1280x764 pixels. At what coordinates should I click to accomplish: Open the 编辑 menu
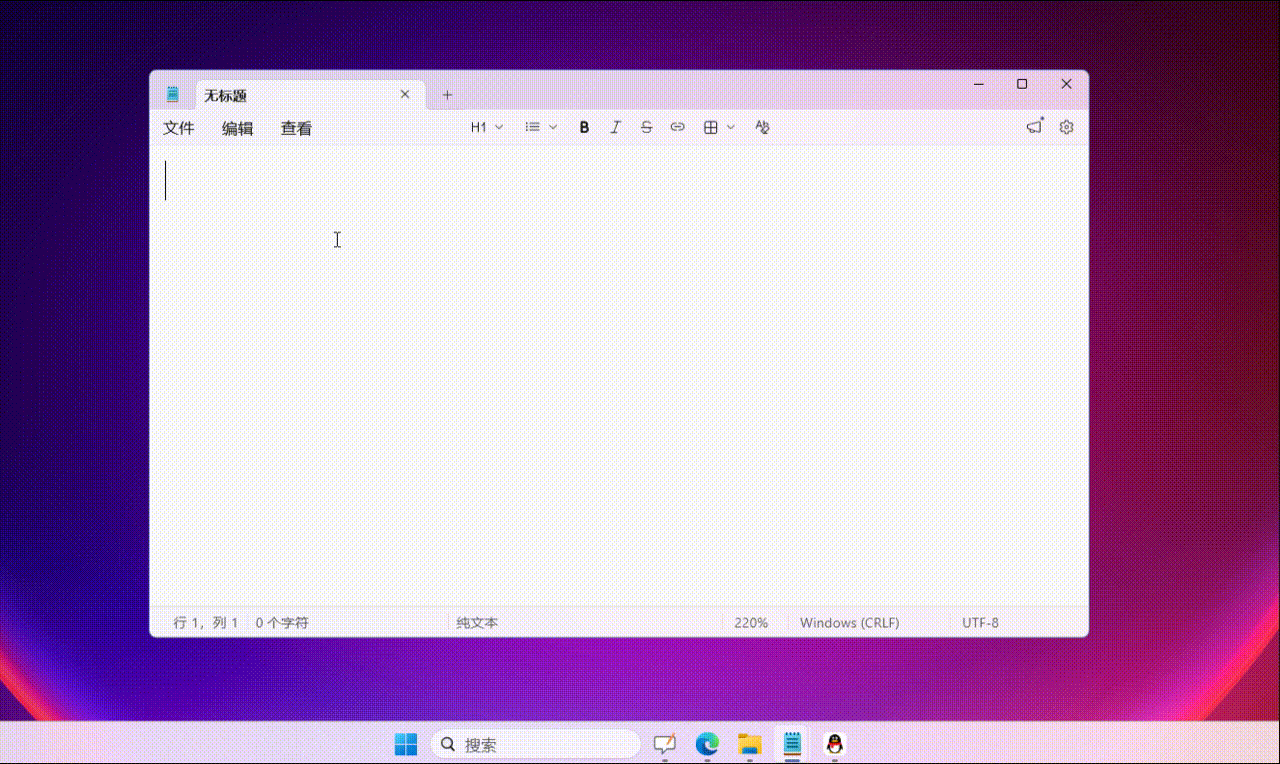[237, 128]
